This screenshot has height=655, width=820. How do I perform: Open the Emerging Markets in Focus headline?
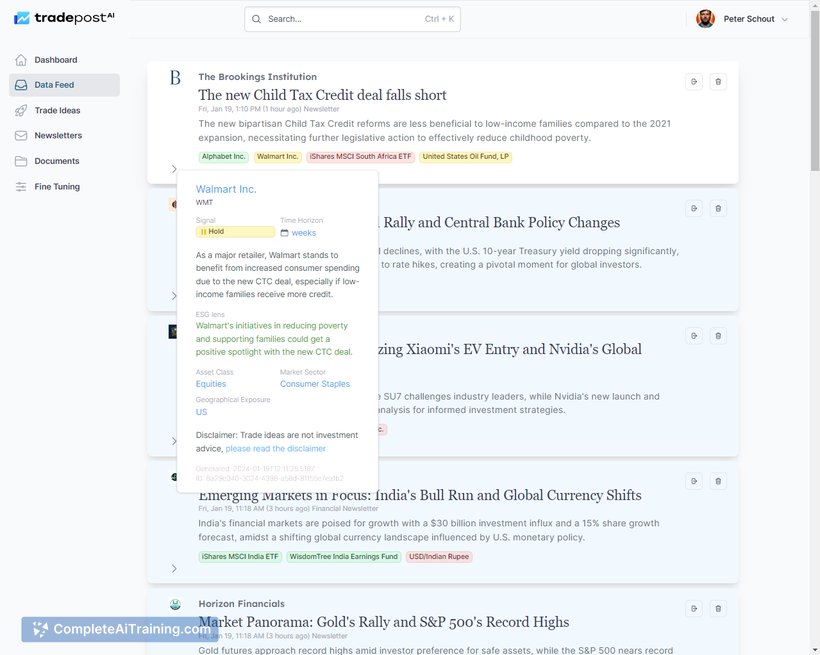(420, 495)
